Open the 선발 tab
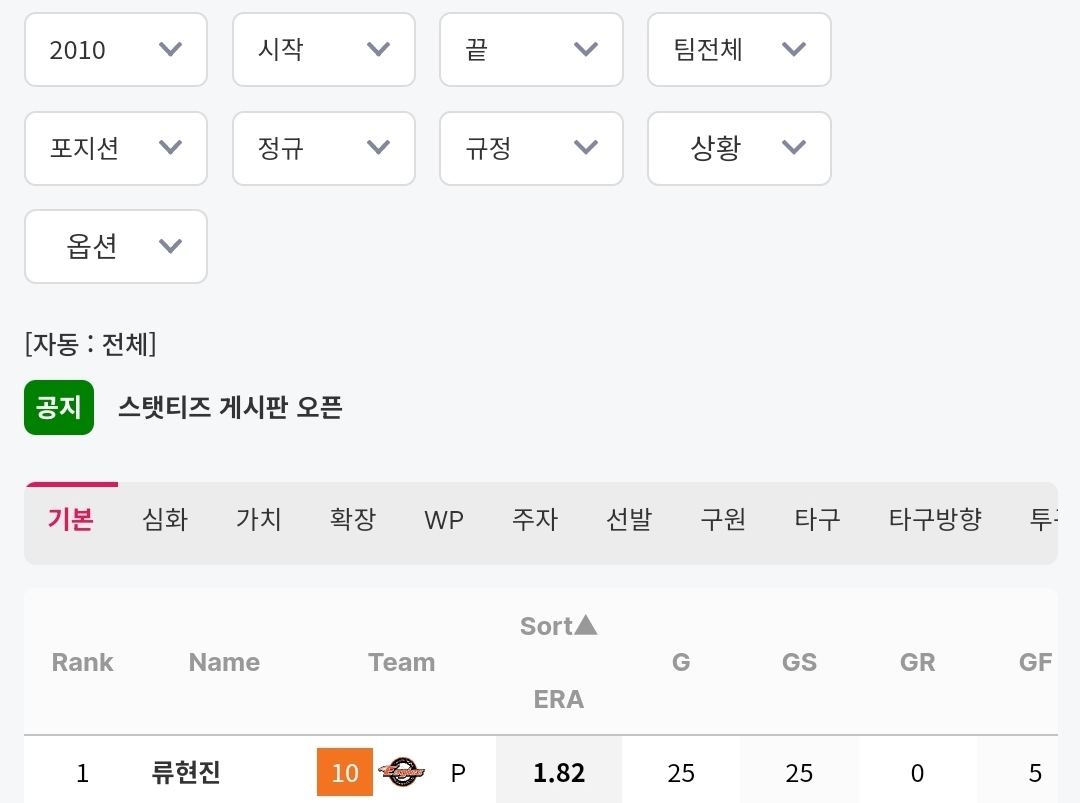The width and height of the screenshot is (1080, 803). point(629,520)
